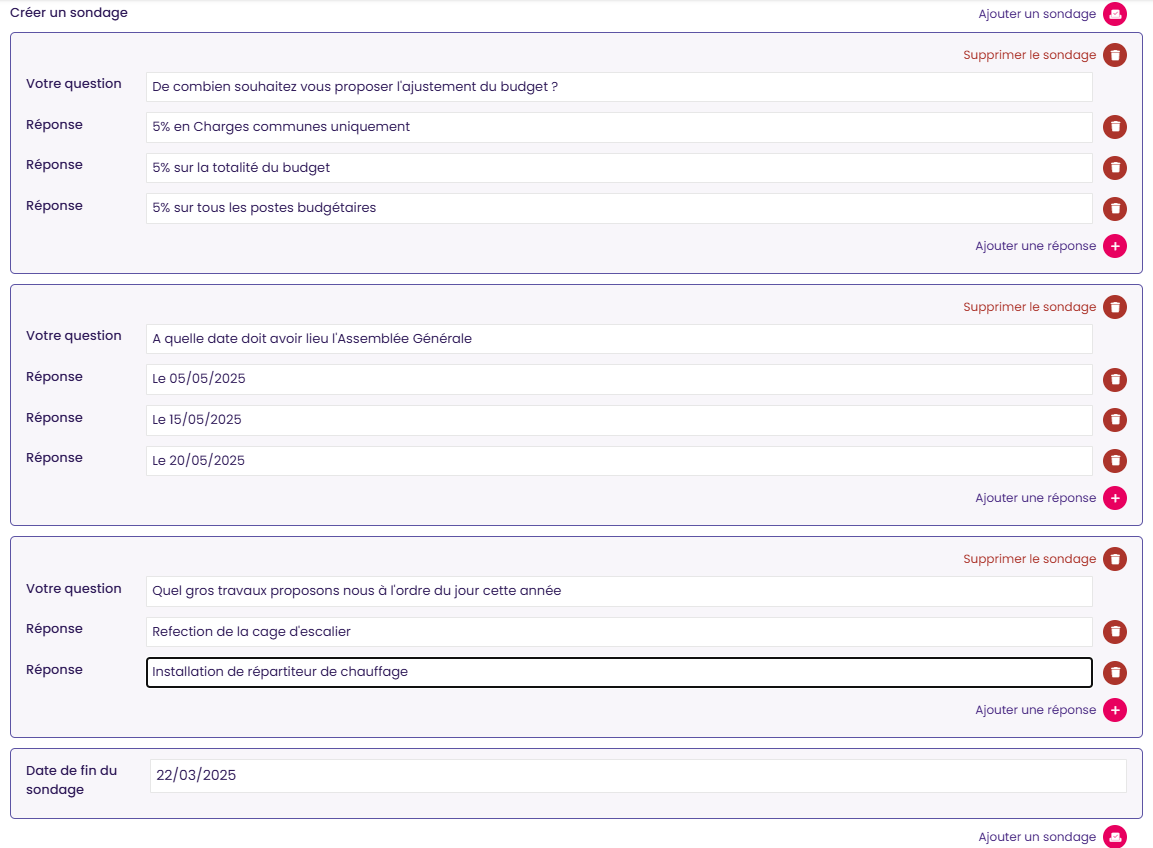Select the '5% sur tous les postes budgétaires' answer field
Image resolution: width=1153 pixels, height=848 pixels.
click(619, 208)
